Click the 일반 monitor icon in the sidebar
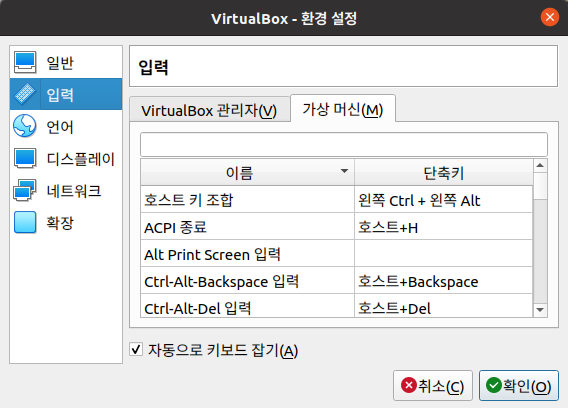The image size is (568, 408). [x=25, y=62]
